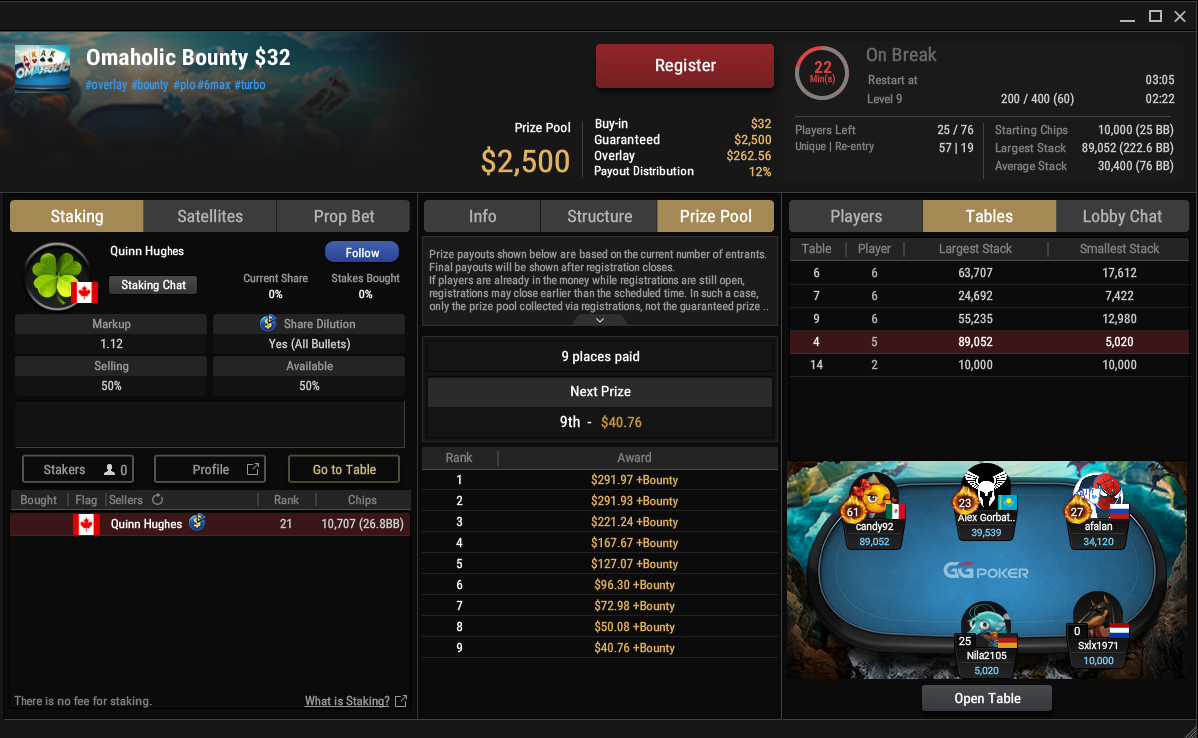Click the staking badge next to Quinn Hughes row
Viewport: 1198px width, 738px height.
pyautogui.click(x=197, y=522)
